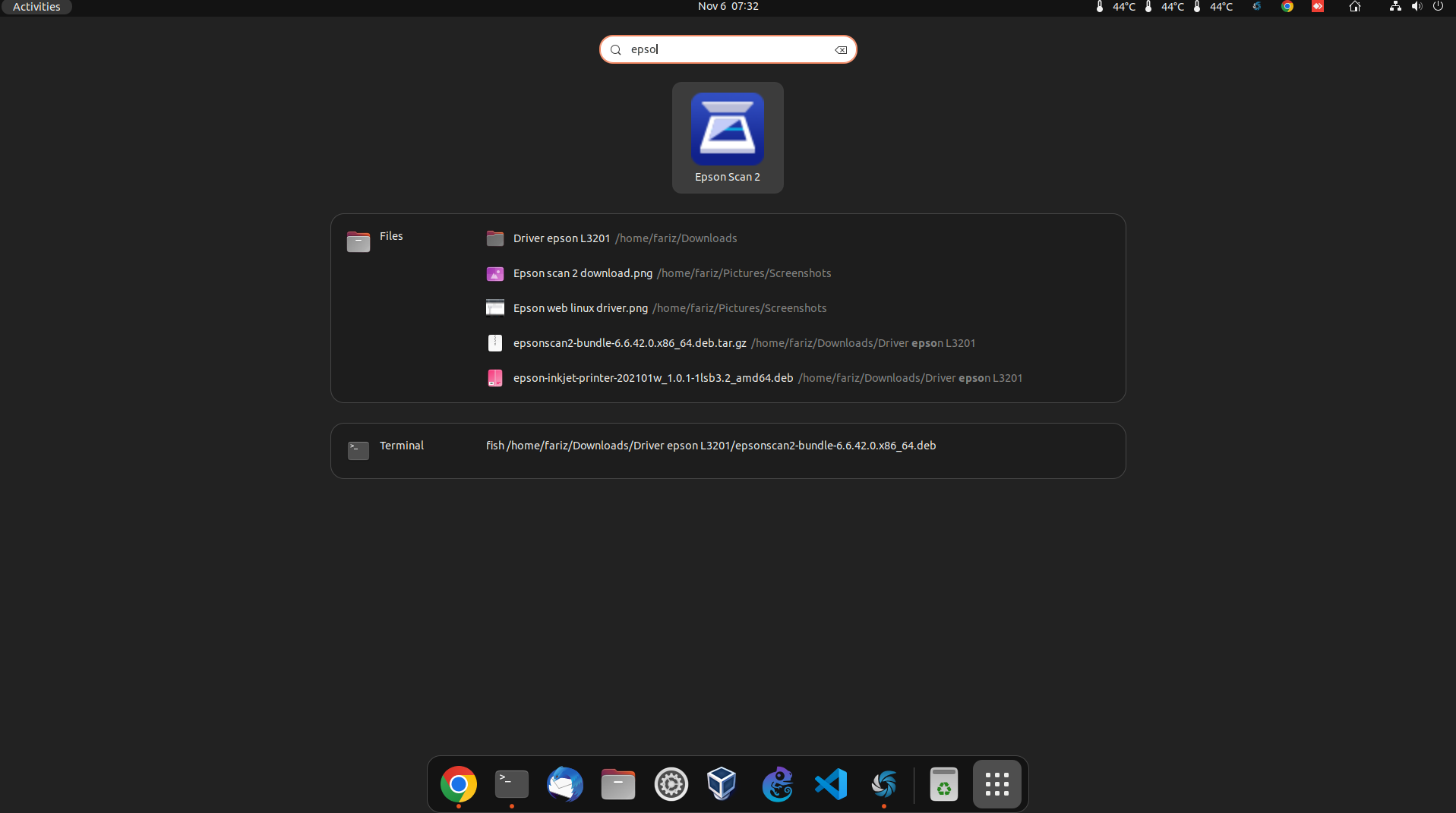Screen dimensions: 1456x813
Task: Run the suggested fish terminal command
Action: click(x=711, y=446)
